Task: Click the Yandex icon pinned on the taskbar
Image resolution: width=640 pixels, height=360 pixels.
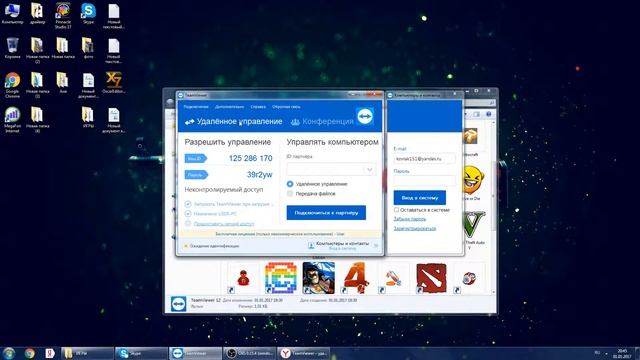Action: [50, 353]
